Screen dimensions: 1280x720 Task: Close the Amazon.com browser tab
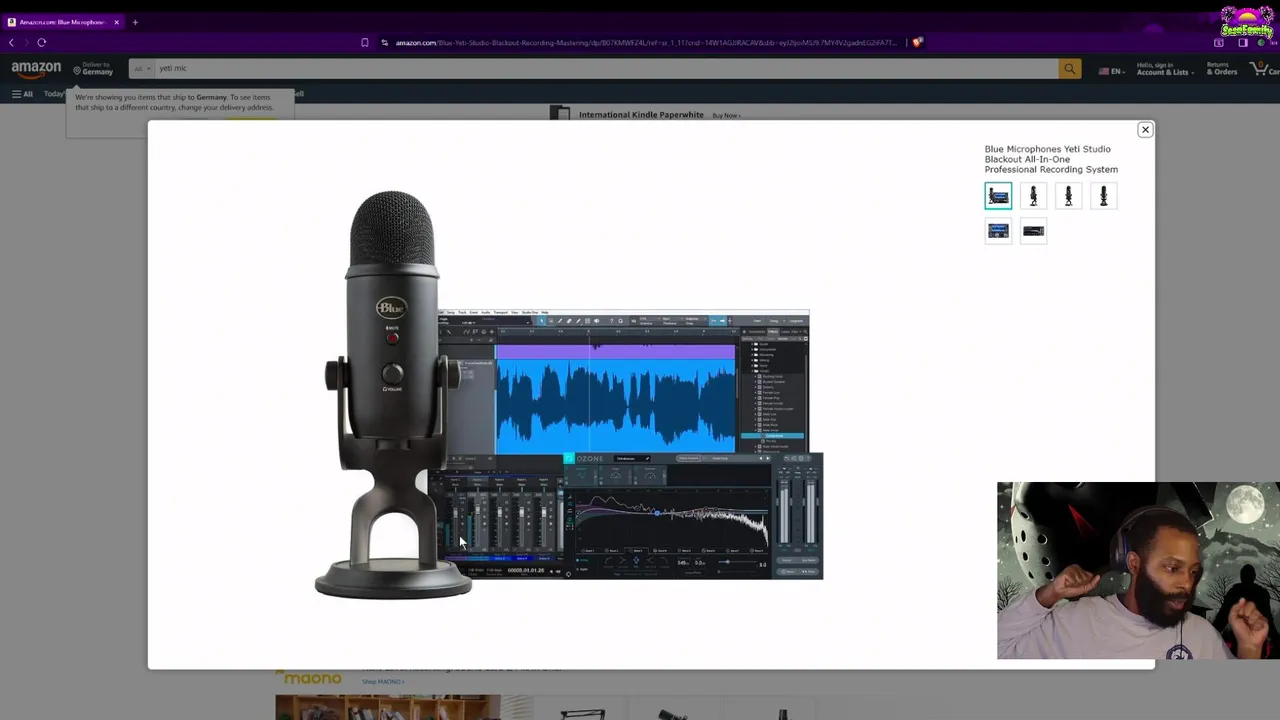116,22
